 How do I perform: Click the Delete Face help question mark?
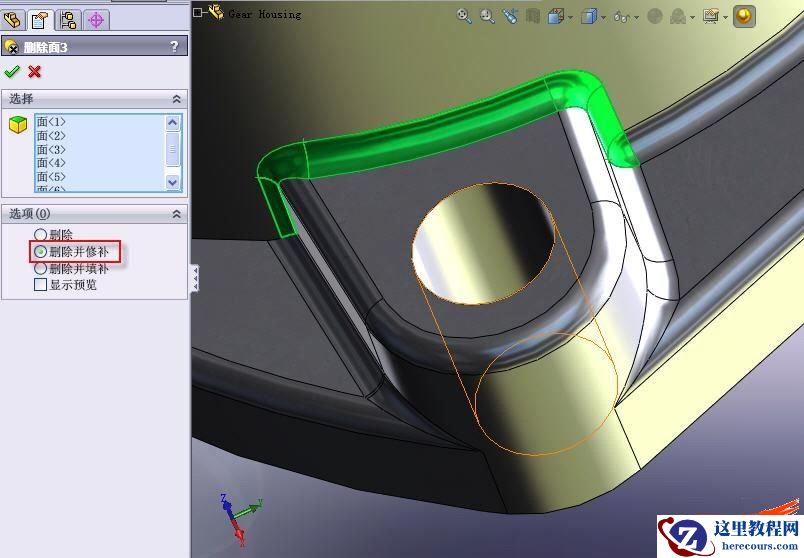point(175,46)
